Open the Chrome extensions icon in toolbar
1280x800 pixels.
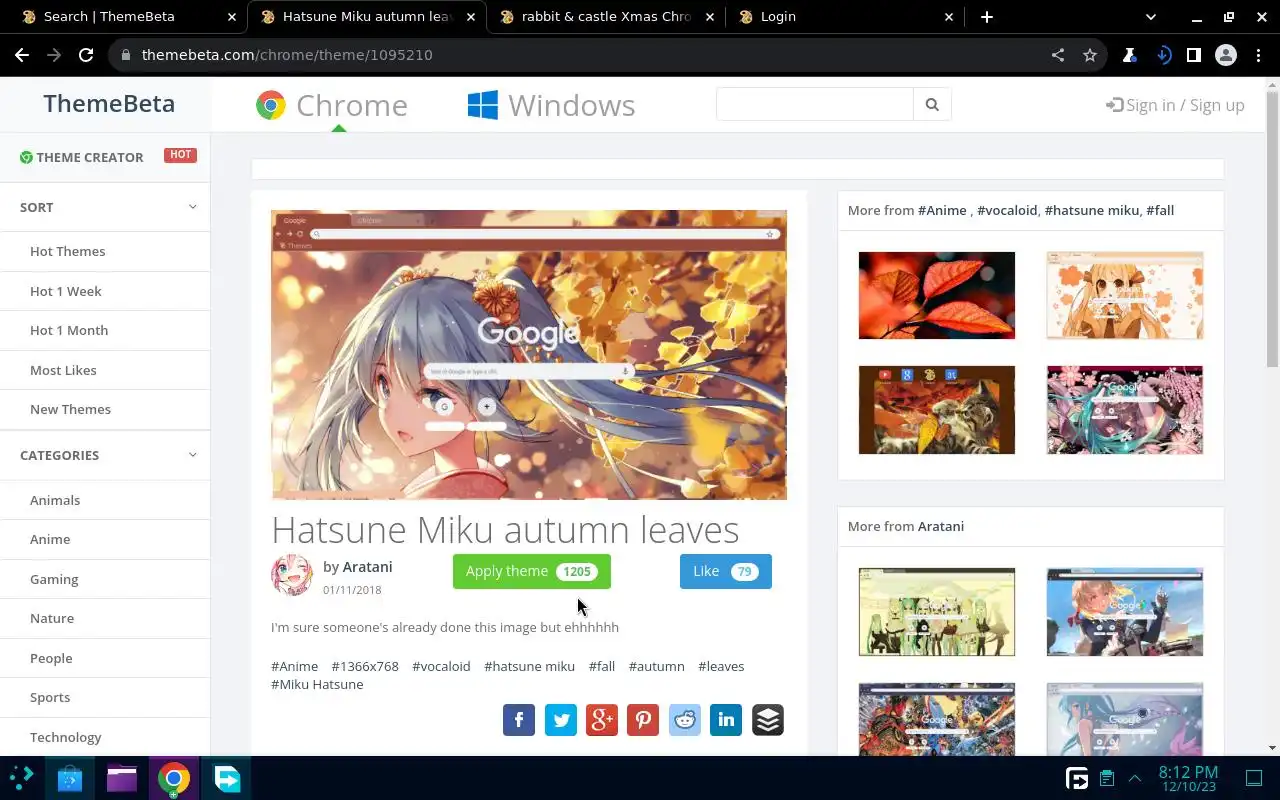tap(1130, 55)
